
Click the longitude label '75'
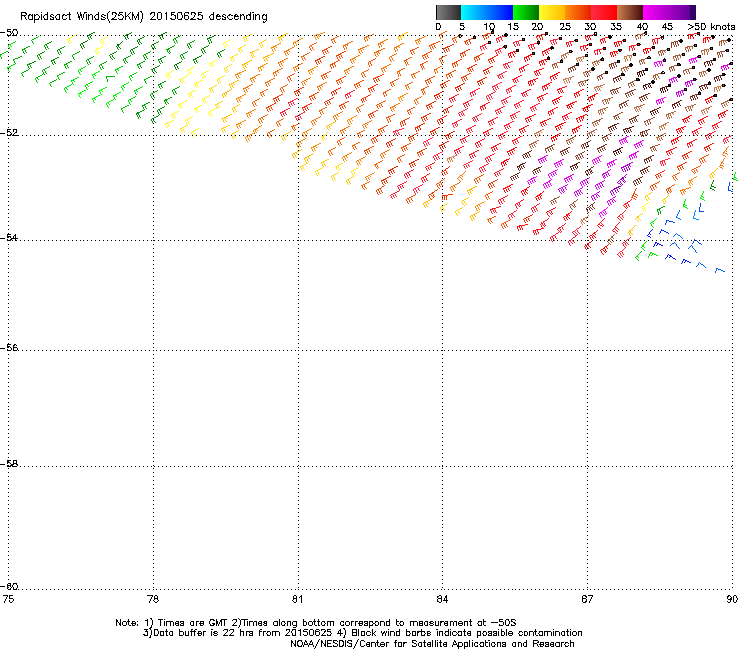8,599
